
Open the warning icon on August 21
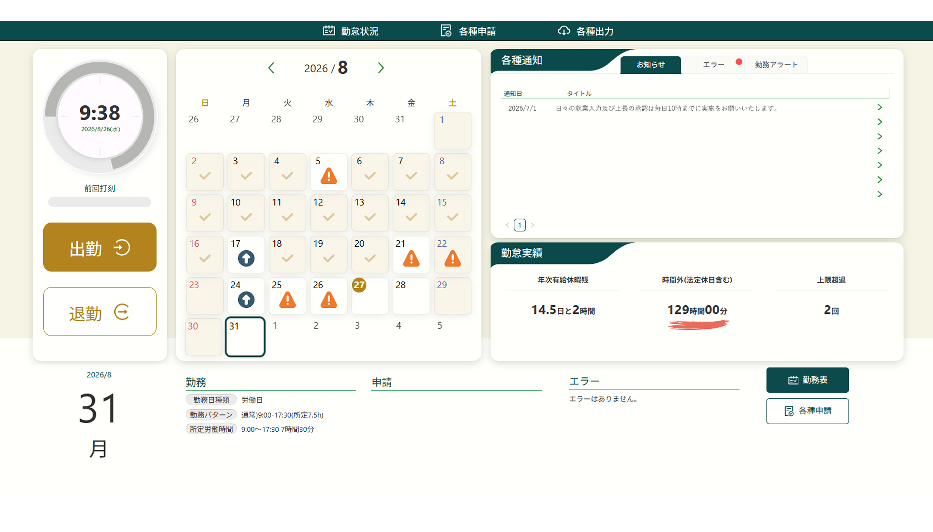(411, 258)
